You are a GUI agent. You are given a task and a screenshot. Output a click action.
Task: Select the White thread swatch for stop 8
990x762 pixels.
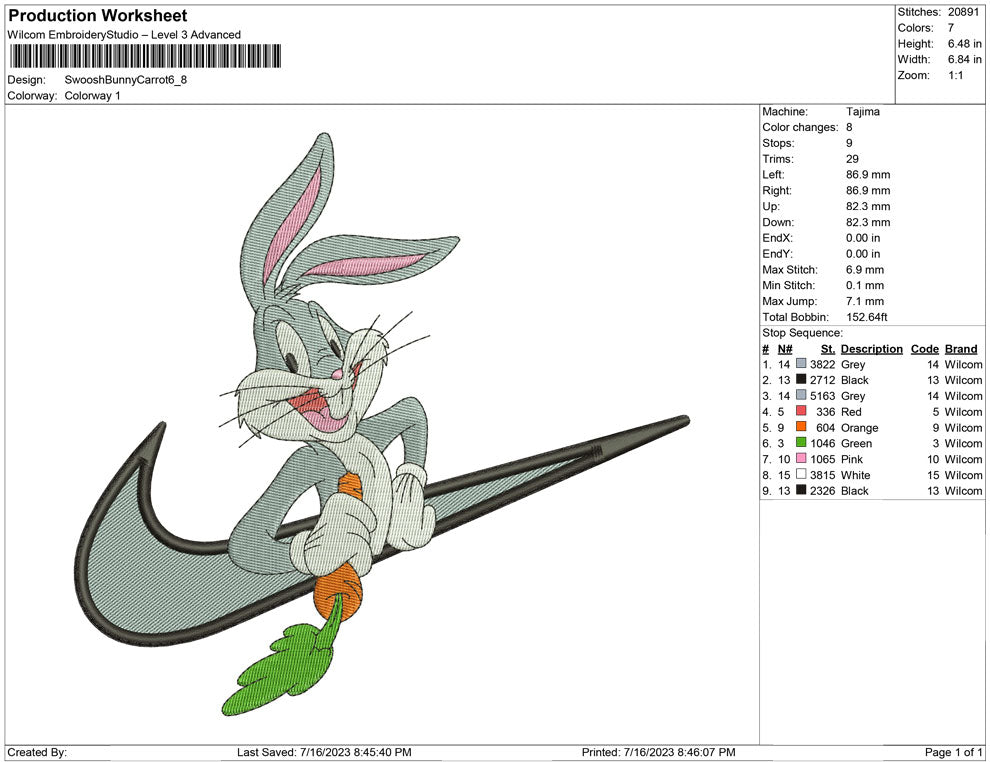click(800, 475)
